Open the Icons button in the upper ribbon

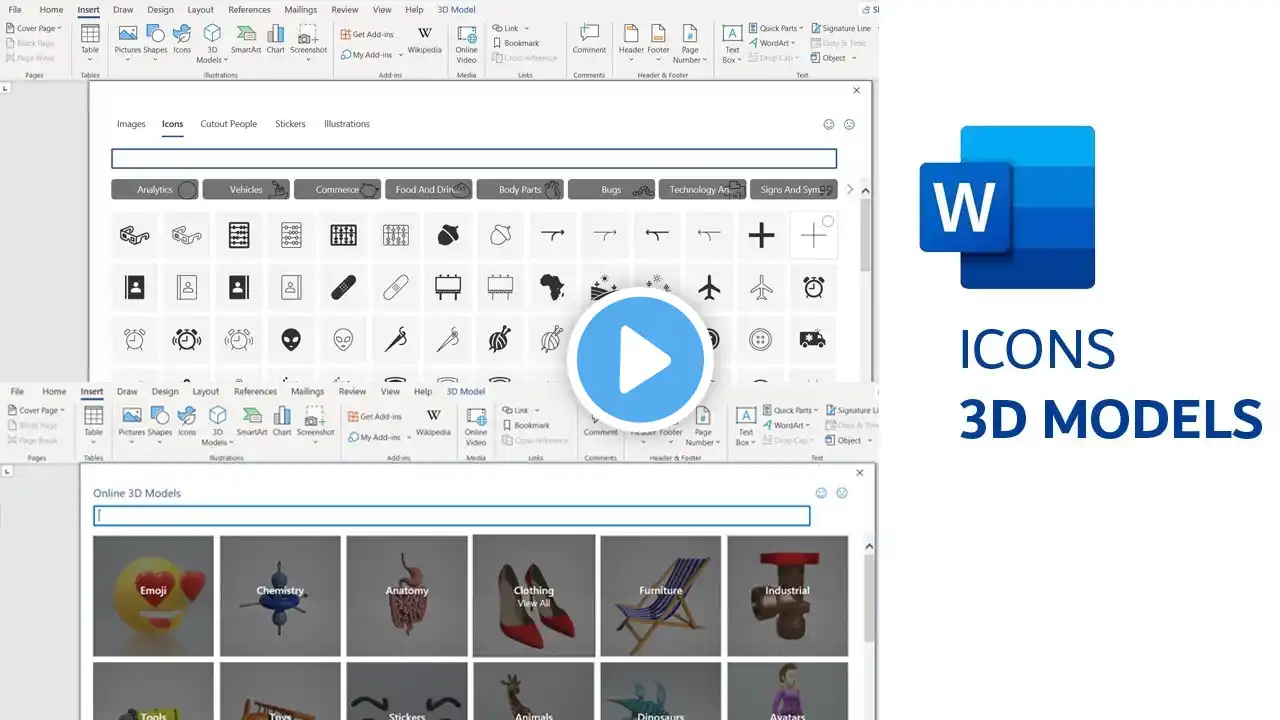(x=182, y=39)
